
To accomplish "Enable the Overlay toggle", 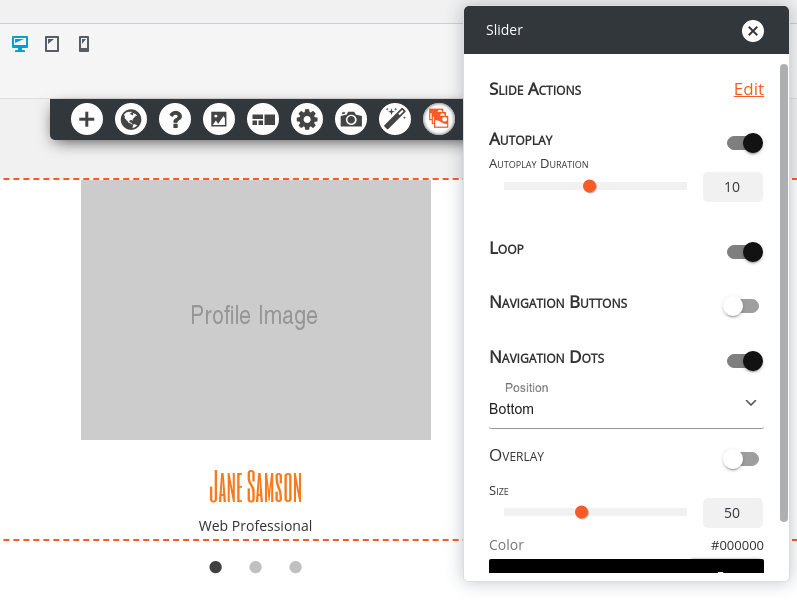I will point(741,459).
